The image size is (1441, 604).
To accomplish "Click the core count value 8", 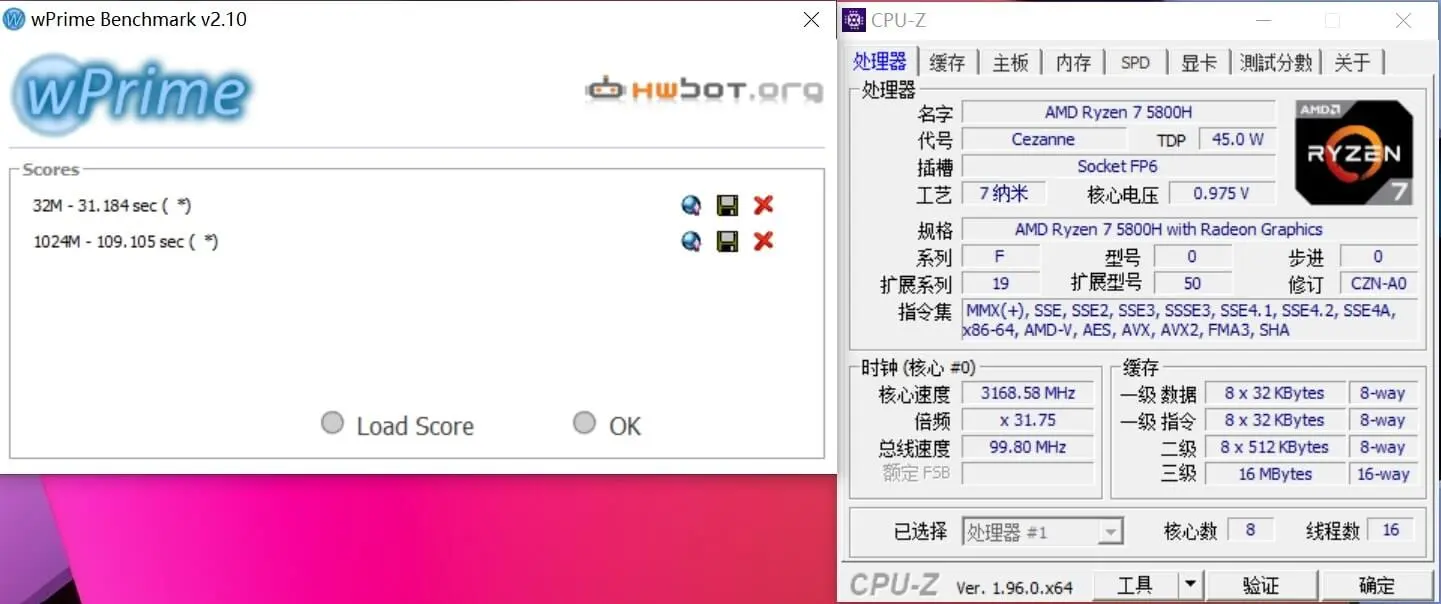I will pyautogui.click(x=1250, y=530).
